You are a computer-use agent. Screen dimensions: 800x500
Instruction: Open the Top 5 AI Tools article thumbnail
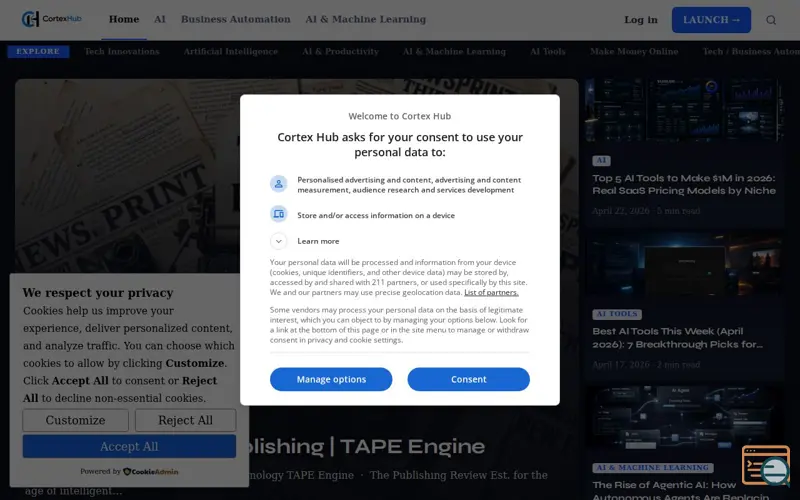pyautogui.click(x=684, y=110)
